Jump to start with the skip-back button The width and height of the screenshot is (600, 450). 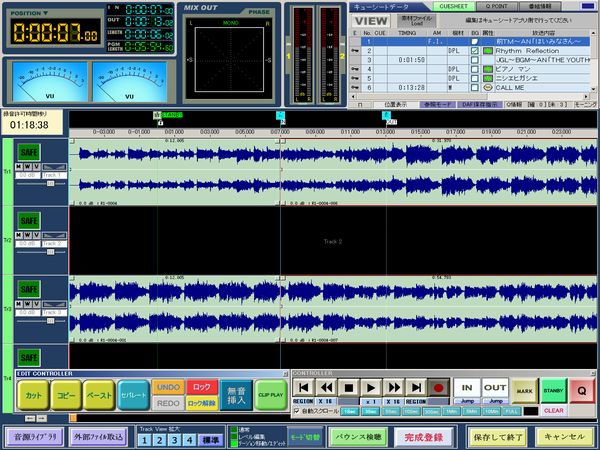point(304,387)
